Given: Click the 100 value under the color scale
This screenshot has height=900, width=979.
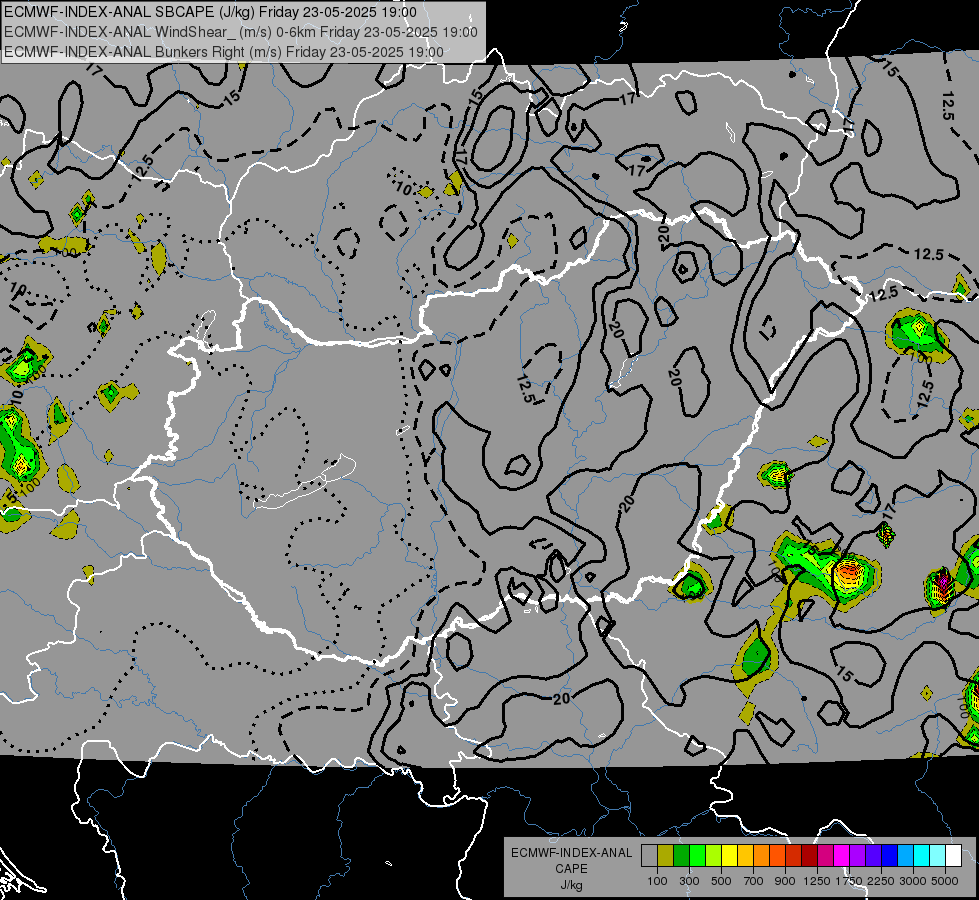Looking at the screenshot, I should [657, 881].
